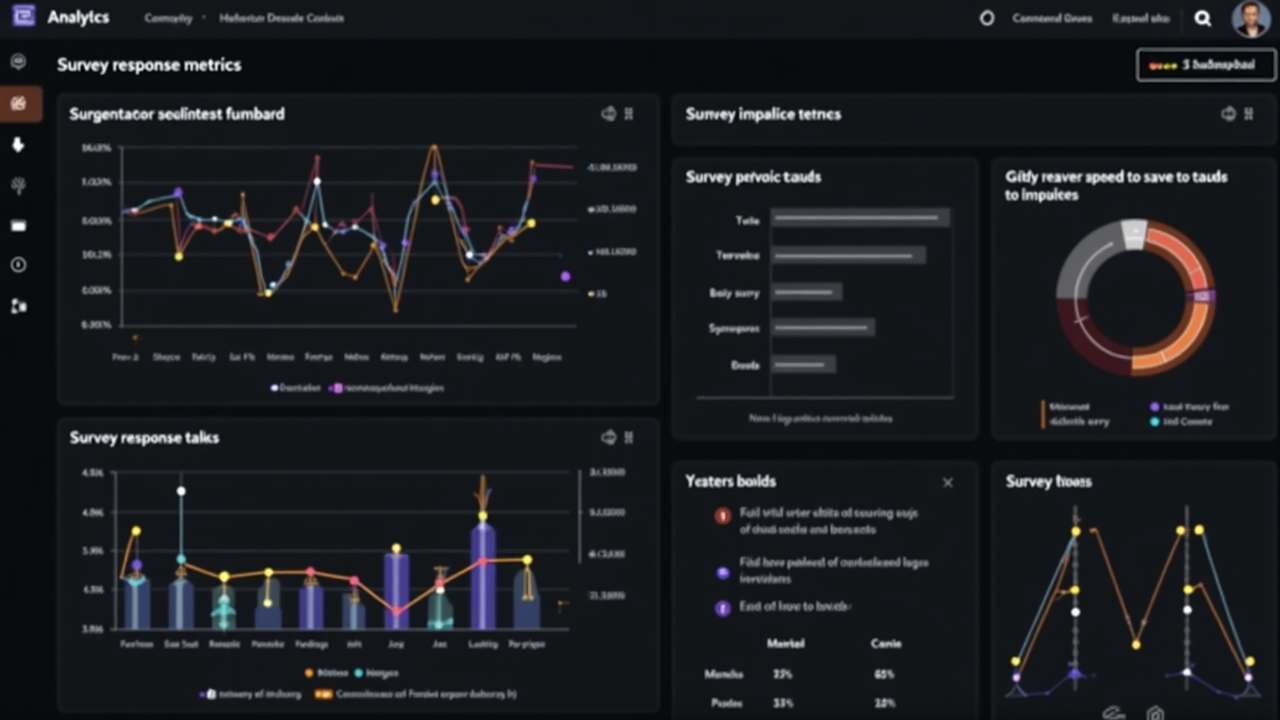Image resolution: width=1280 pixels, height=720 pixels.
Task: Select second navigation item in top bar
Action: 268,18
